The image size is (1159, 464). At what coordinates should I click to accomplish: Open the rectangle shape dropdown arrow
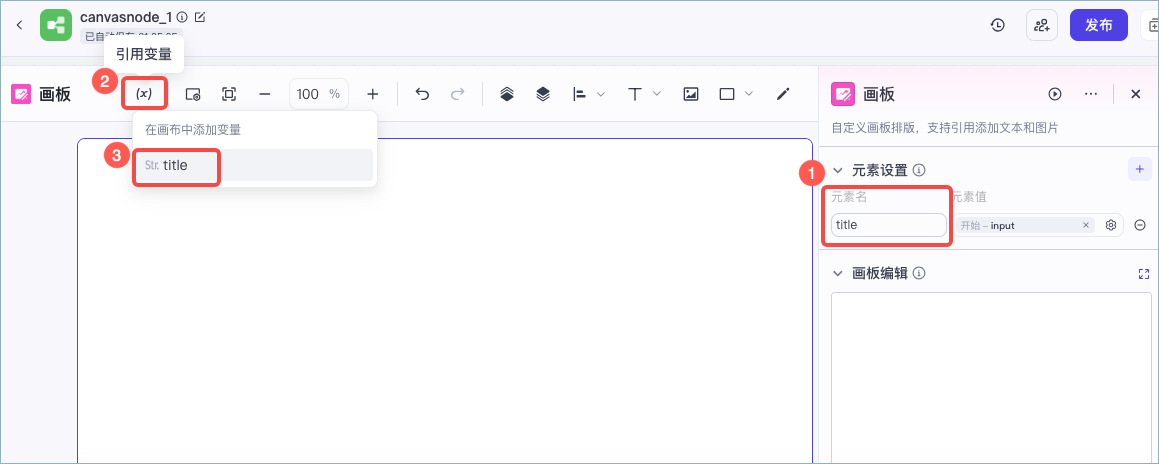point(749,94)
